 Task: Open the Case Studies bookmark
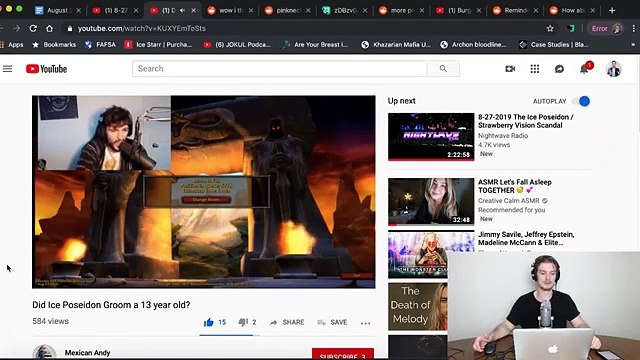[554, 44]
